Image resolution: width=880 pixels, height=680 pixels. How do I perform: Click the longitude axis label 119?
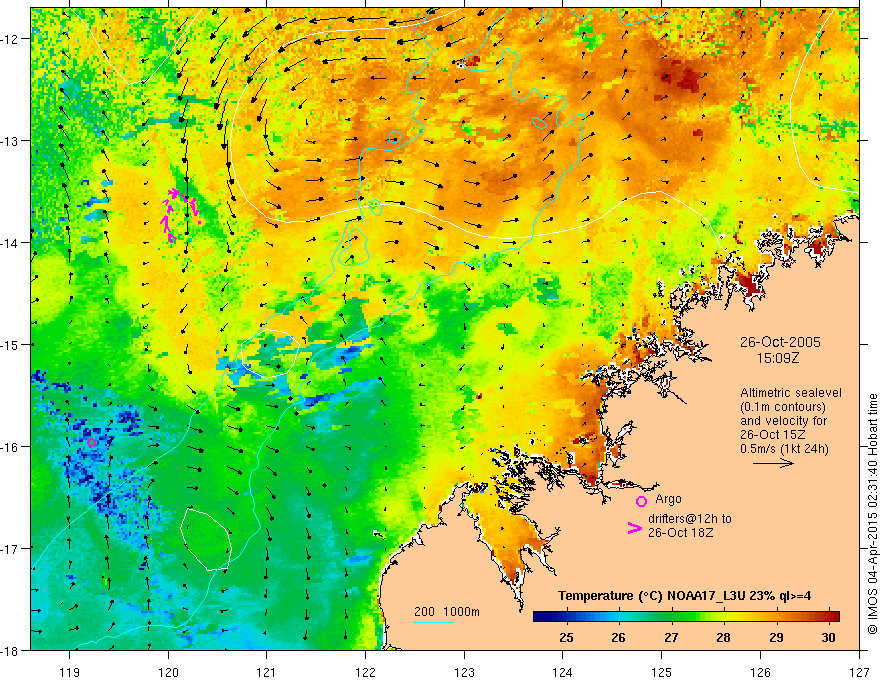70,672
